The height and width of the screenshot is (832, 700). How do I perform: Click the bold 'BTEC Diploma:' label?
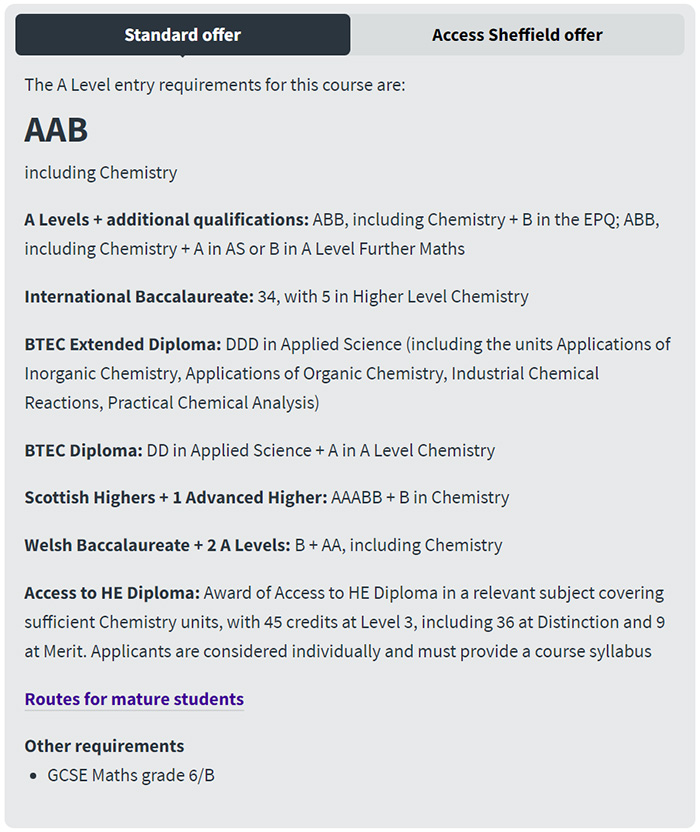click(84, 451)
